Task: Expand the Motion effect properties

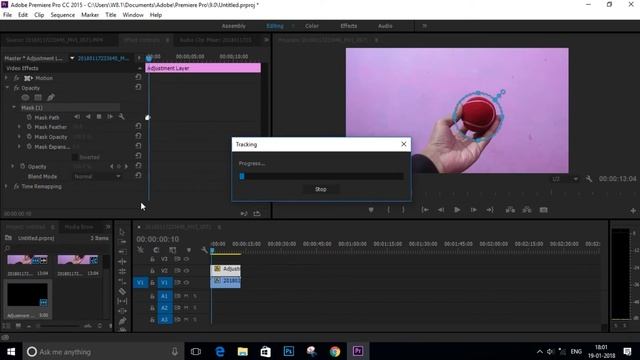Action: pyautogui.click(x=6, y=78)
